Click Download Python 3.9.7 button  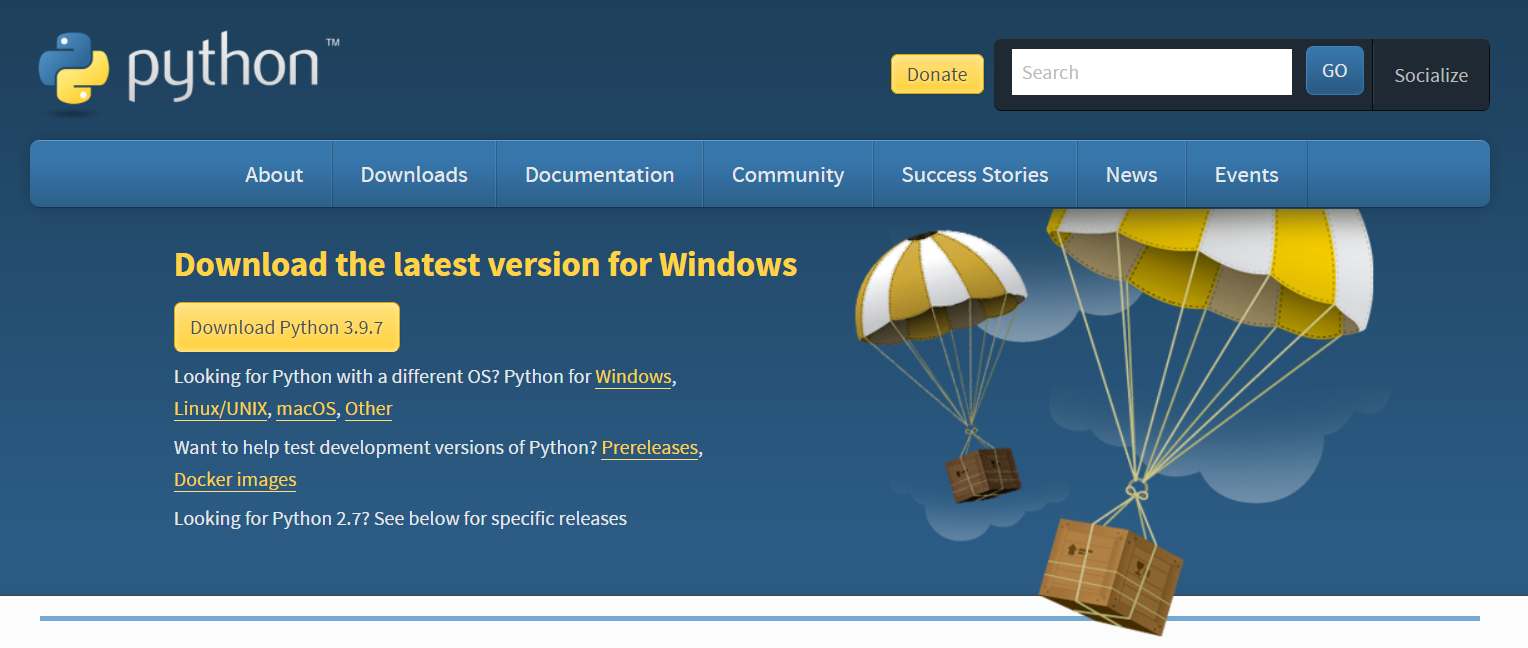coord(287,327)
